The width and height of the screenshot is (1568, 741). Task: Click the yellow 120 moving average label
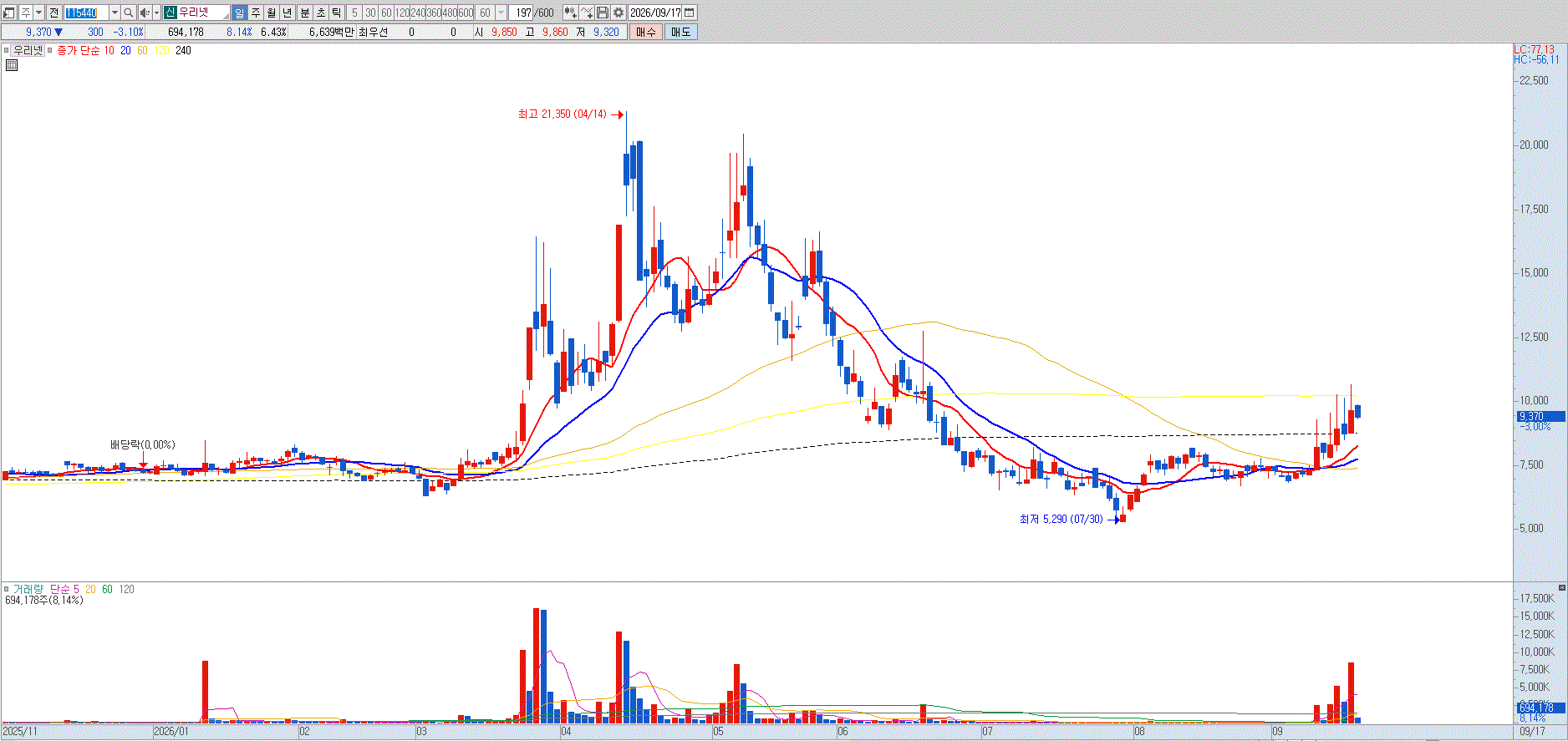(161, 50)
